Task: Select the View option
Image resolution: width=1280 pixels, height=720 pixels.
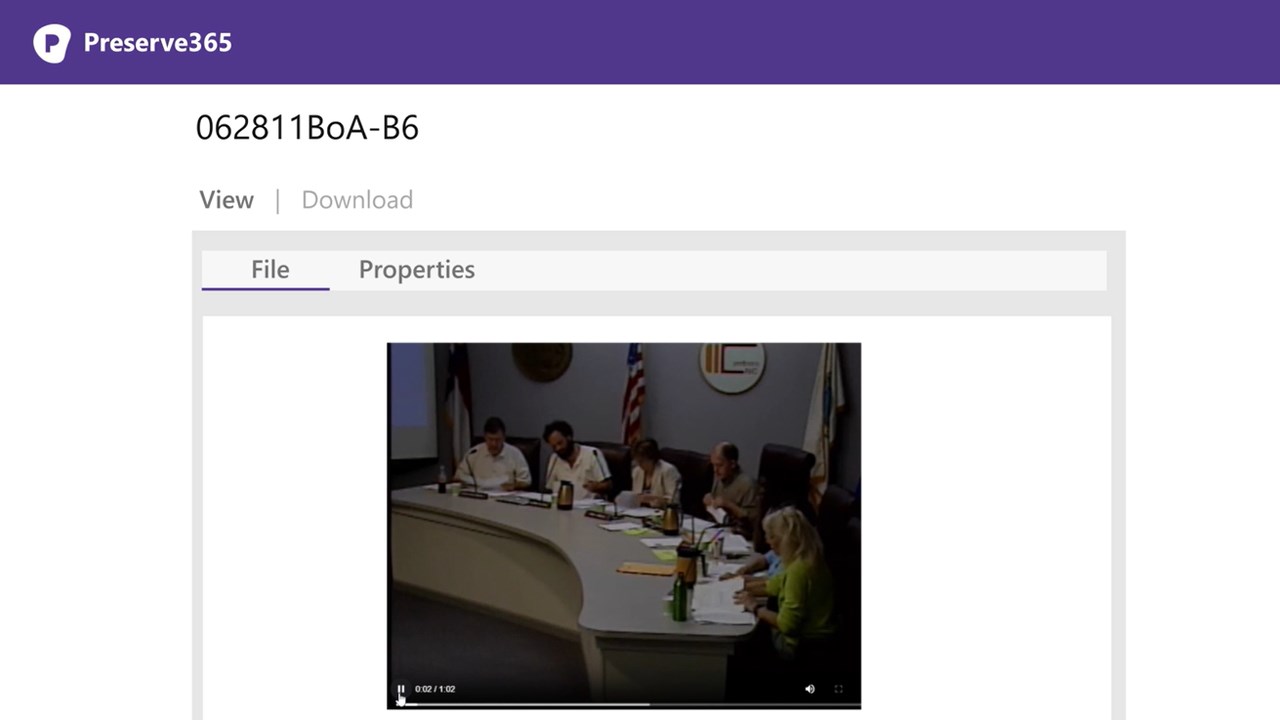Action: pyautogui.click(x=227, y=200)
